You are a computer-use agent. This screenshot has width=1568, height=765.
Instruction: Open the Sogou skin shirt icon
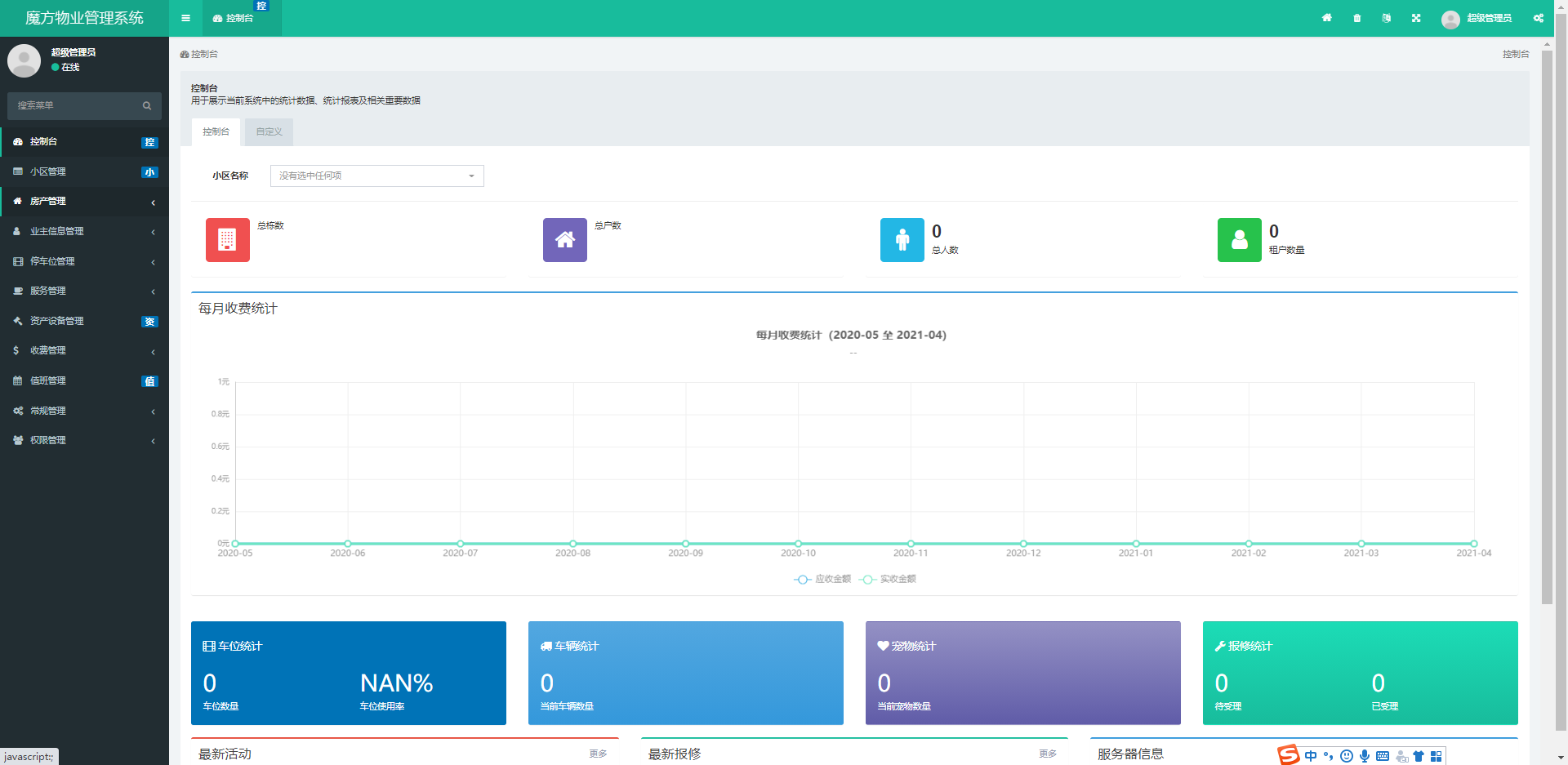click(x=1419, y=756)
